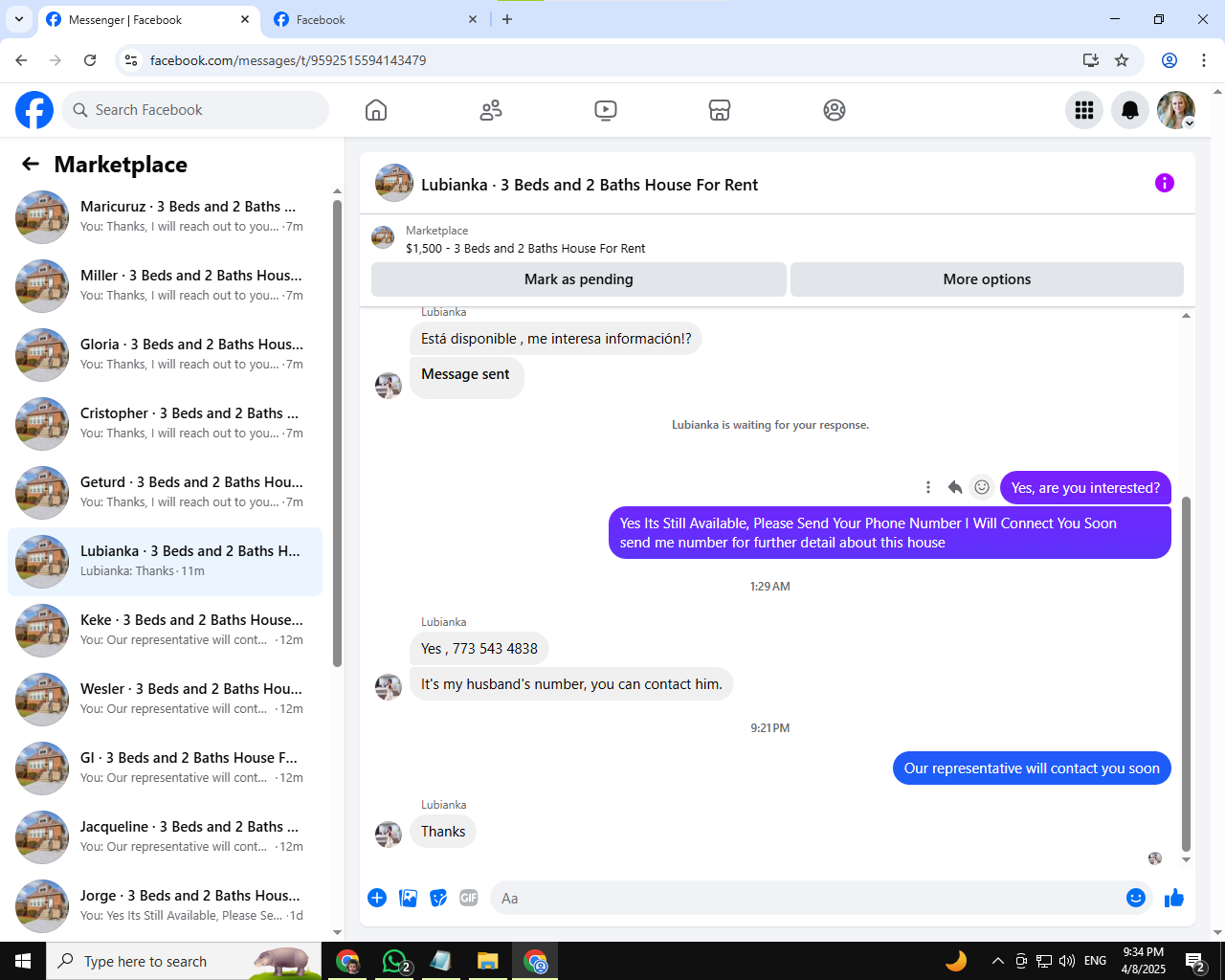Switch to the Messenger | Facebook tab
Image resolution: width=1225 pixels, height=980 pixels.
pyautogui.click(x=148, y=19)
